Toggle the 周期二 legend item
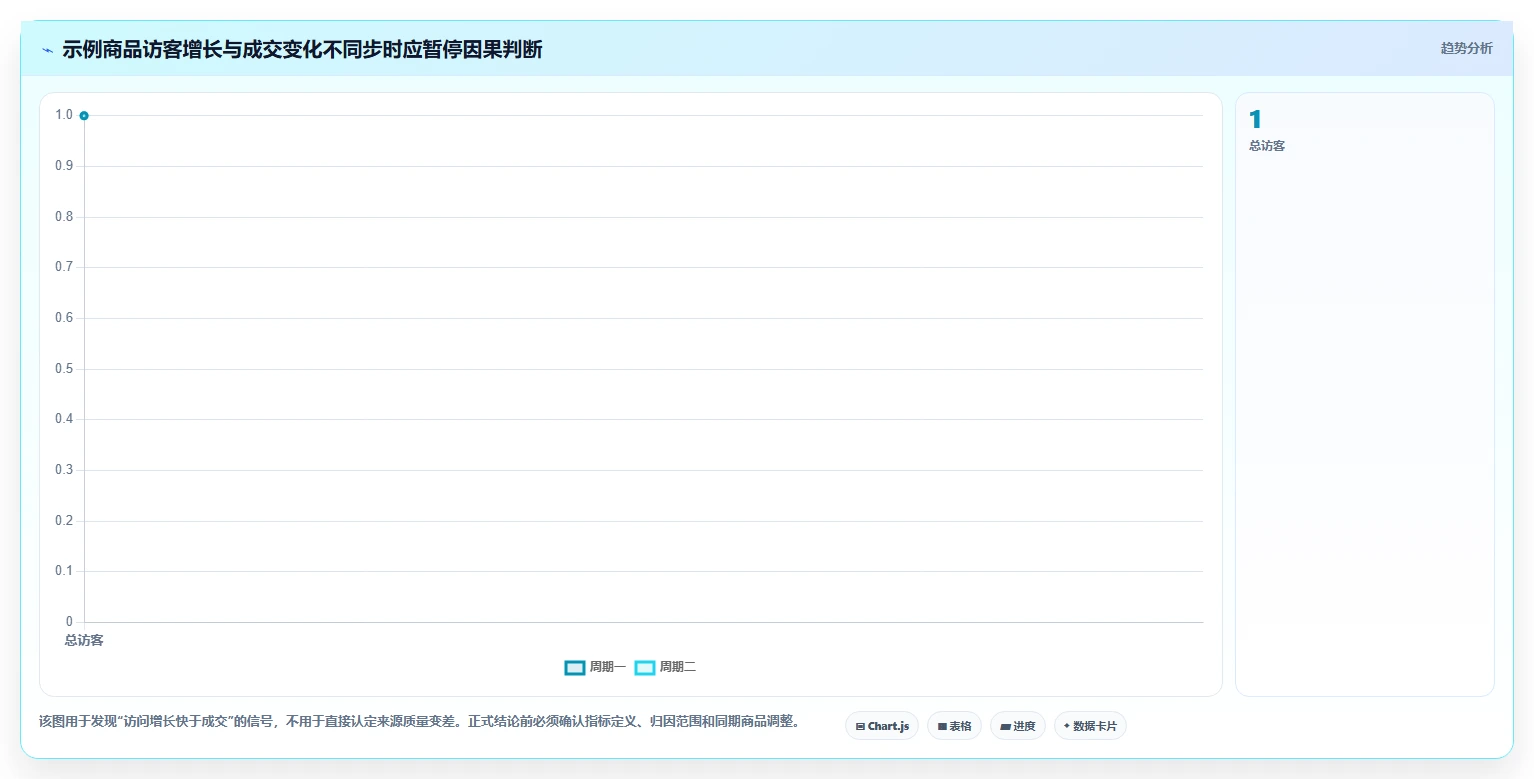The width and height of the screenshot is (1534, 779). click(x=665, y=667)
